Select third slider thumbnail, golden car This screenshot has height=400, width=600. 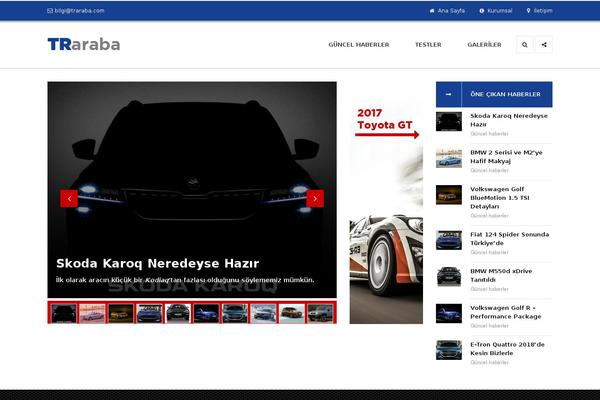121,313
